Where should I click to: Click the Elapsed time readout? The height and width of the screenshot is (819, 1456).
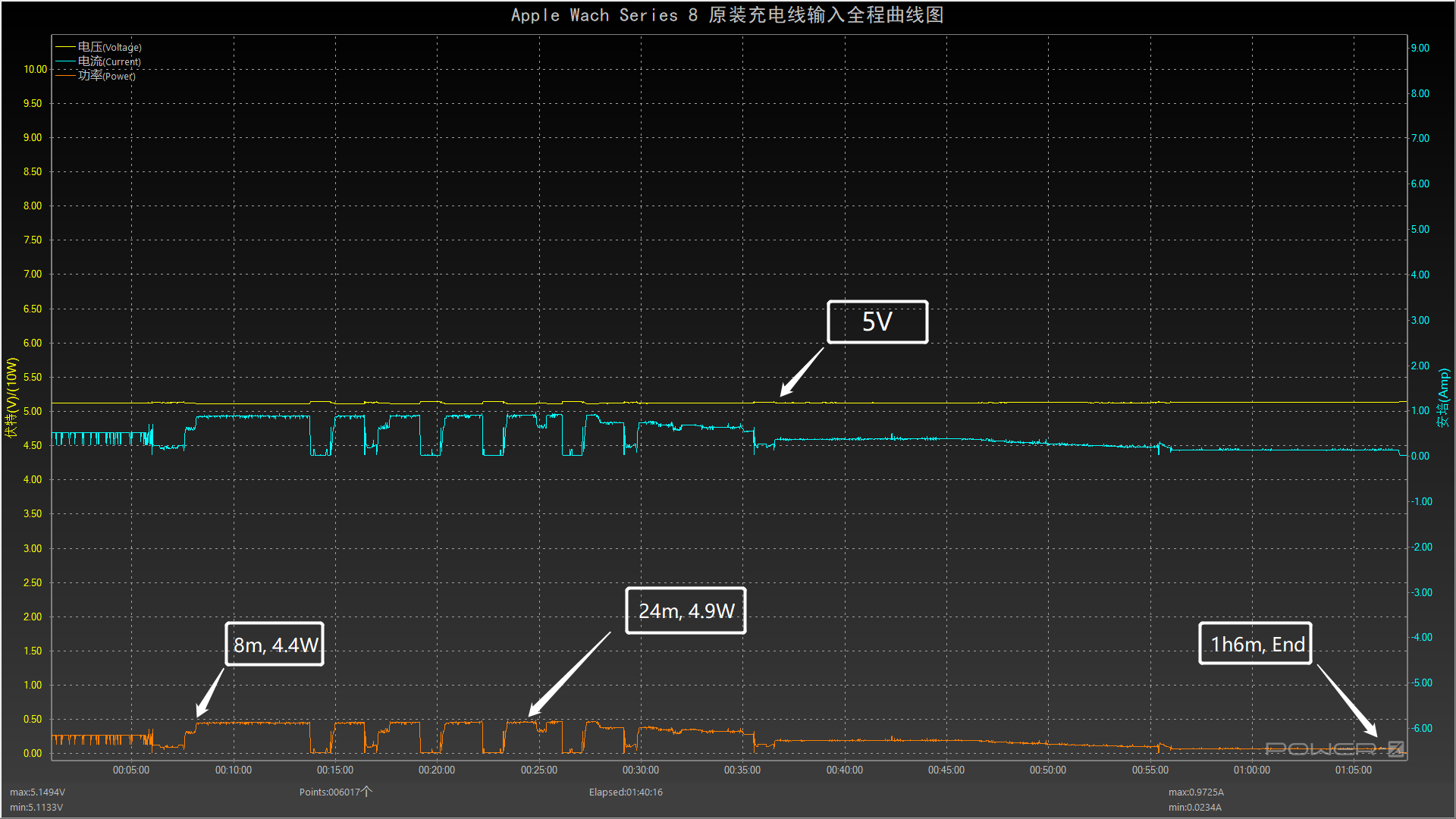626,792
